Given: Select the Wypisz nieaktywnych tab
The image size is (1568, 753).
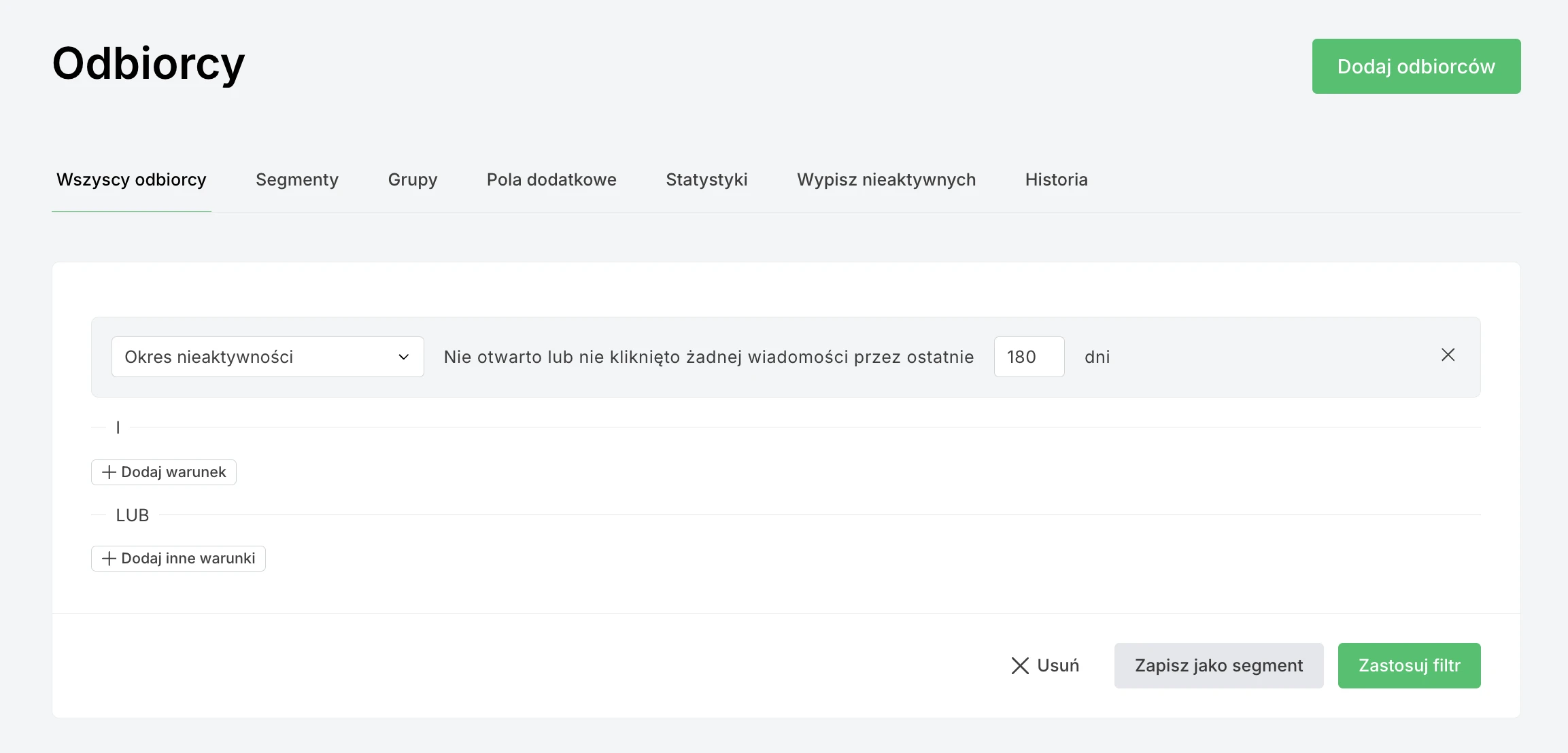Looking at the screenshot, I should (x=886, y=179).
